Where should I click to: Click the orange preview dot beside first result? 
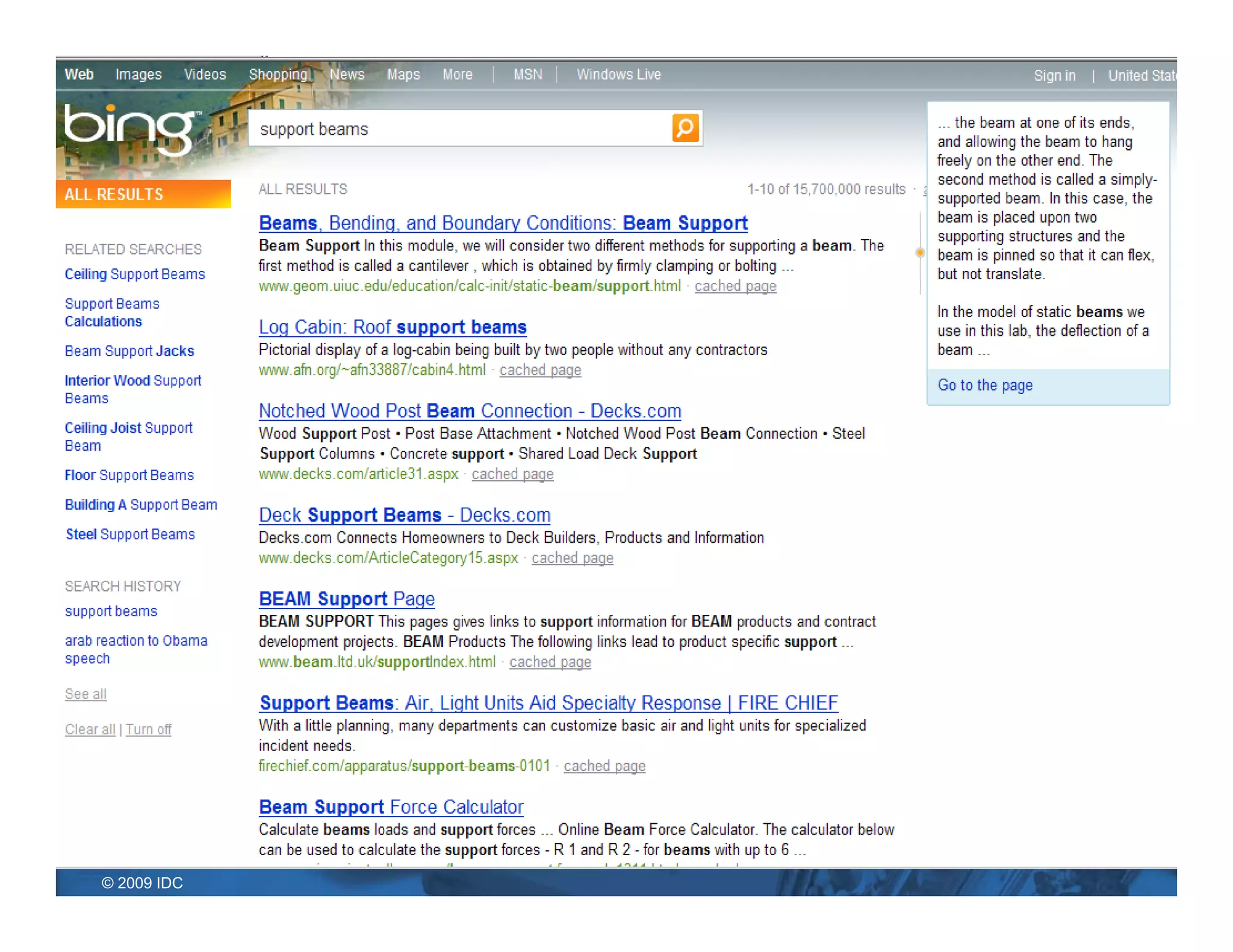tap(920, 253)
